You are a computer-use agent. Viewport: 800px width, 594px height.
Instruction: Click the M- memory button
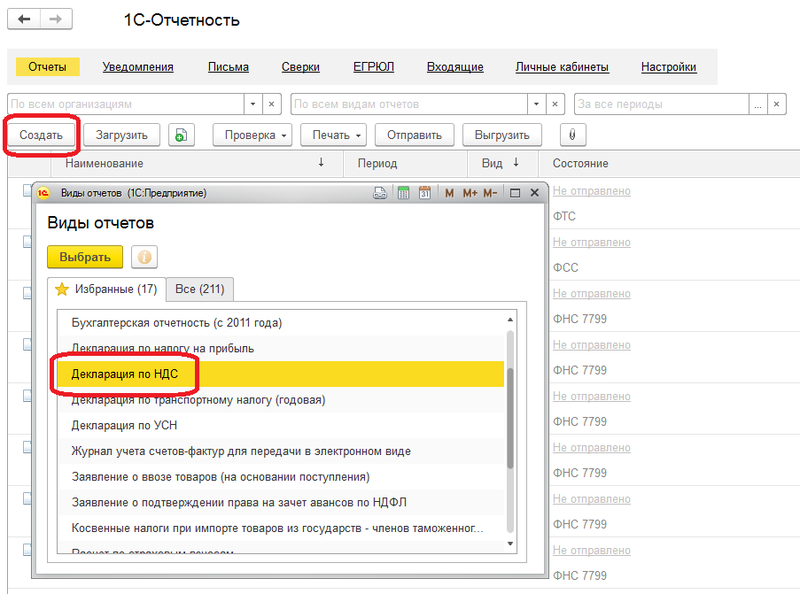[x=490, y=193]
